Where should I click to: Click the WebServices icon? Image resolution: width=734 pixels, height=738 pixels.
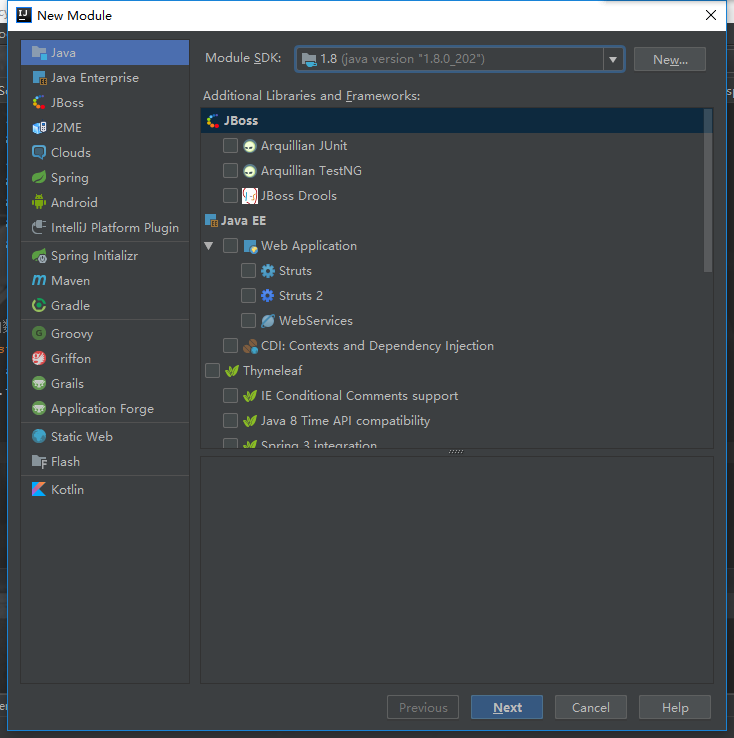point(268,321)
